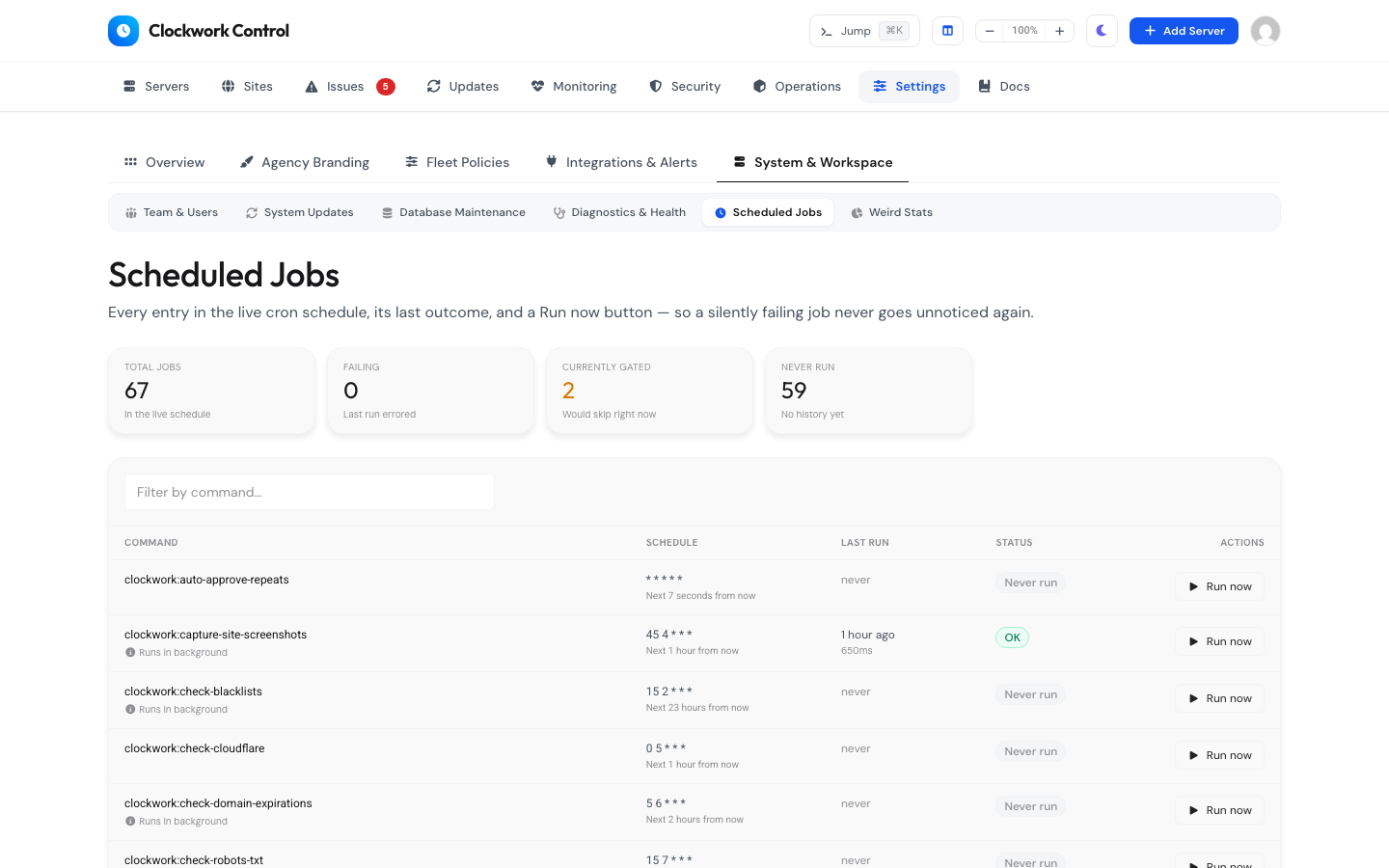The width and height of the screenshot is (1389, 868).
Task: Click the Settings sliders icon
Action: [x=880, y=87]
